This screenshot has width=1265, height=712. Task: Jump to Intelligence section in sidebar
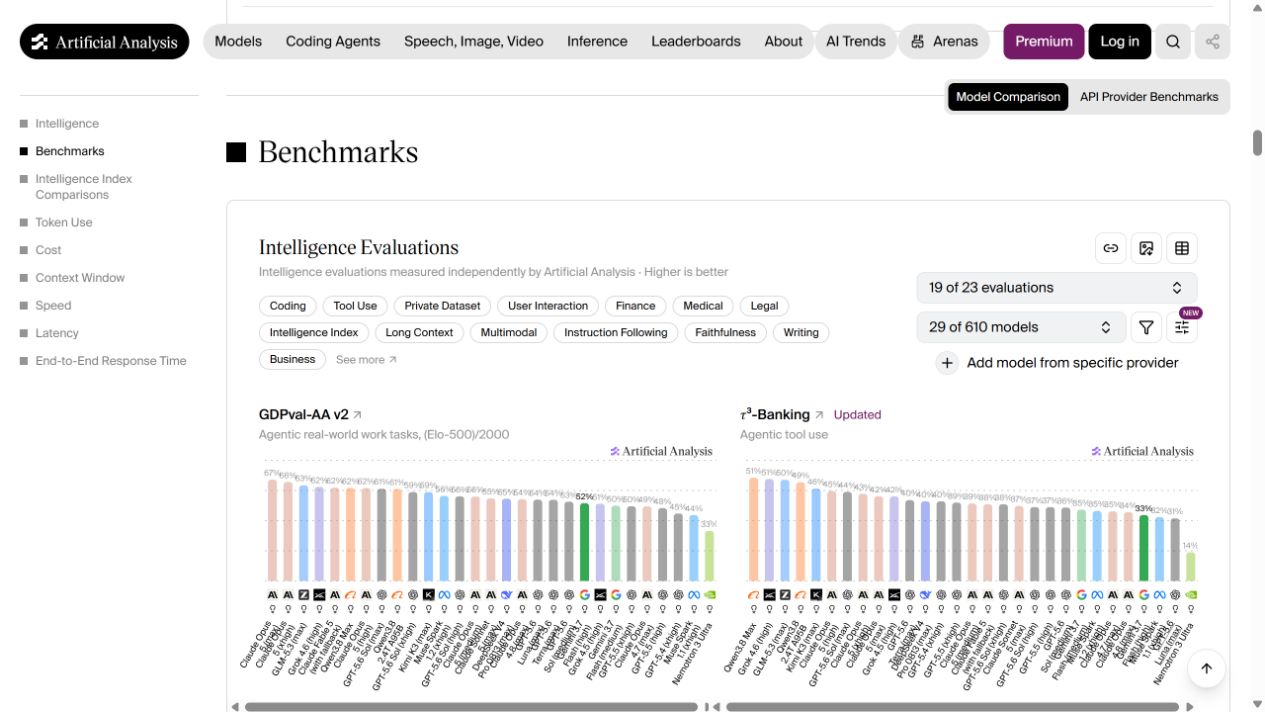coord(67,124)
